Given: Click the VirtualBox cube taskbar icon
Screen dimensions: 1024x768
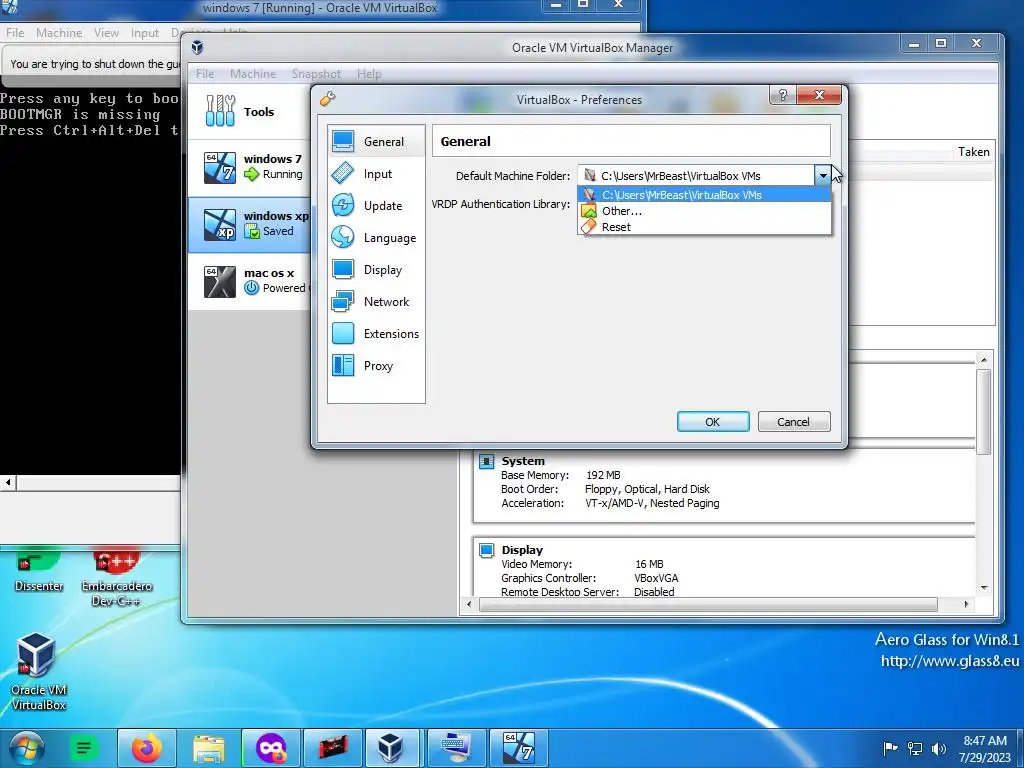Looking at the screenshot, I should pos(391,748).
